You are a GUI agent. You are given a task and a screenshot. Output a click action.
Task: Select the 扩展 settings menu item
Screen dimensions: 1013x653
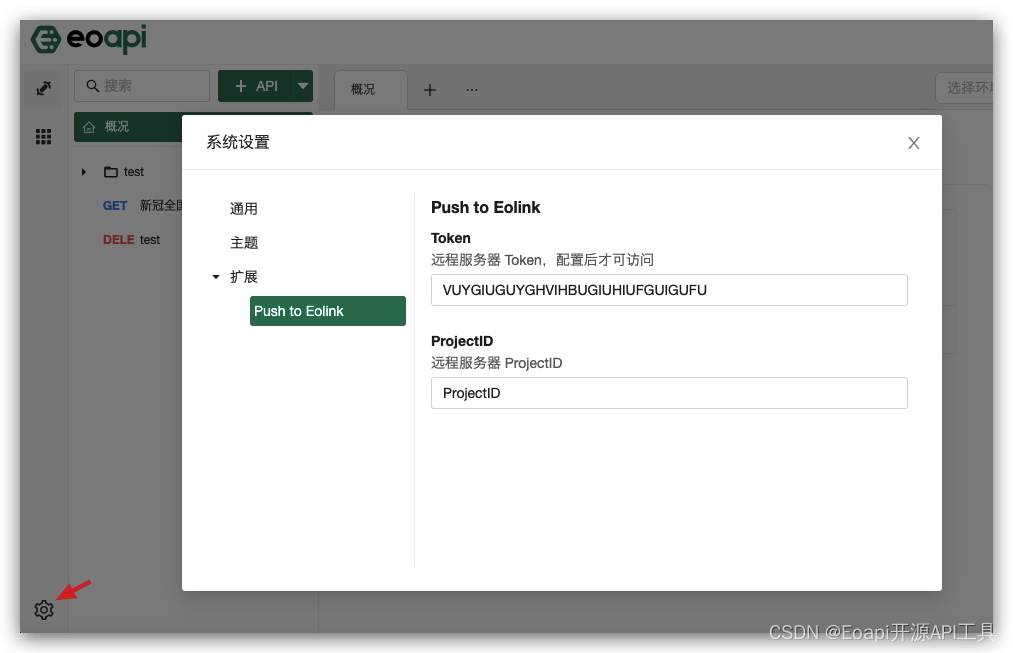coord(244,277)
